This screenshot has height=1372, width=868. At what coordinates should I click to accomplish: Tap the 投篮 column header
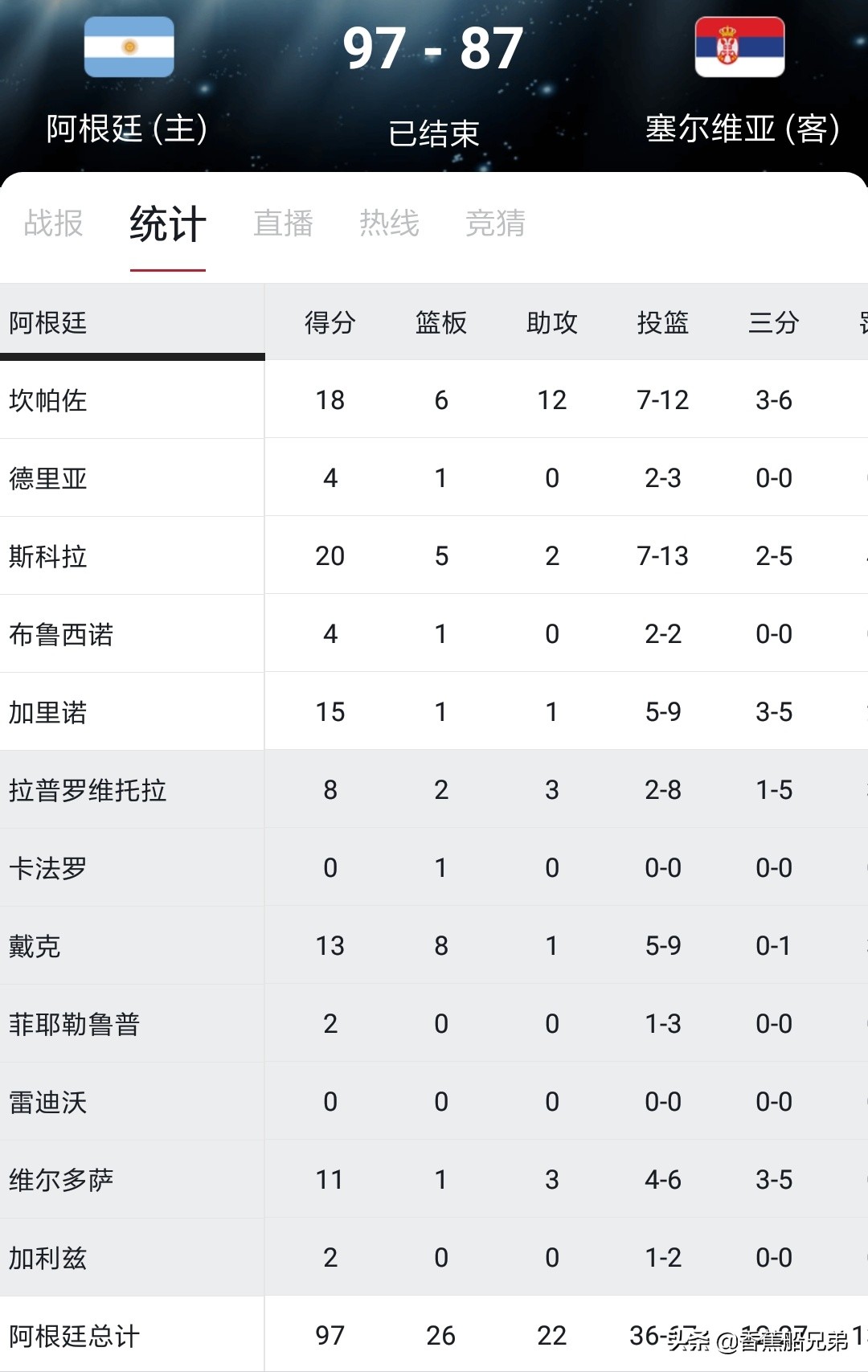[663, 322]
